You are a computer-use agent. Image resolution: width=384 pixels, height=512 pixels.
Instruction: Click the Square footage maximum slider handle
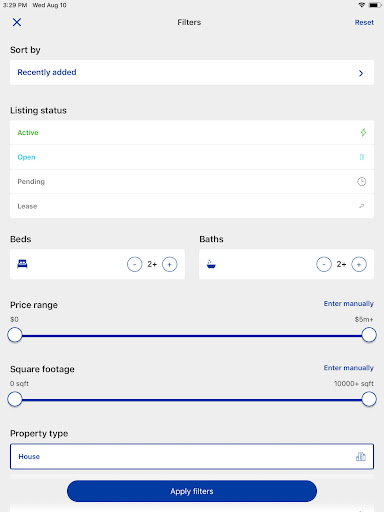pyautogui.click(x=369, y=399)
